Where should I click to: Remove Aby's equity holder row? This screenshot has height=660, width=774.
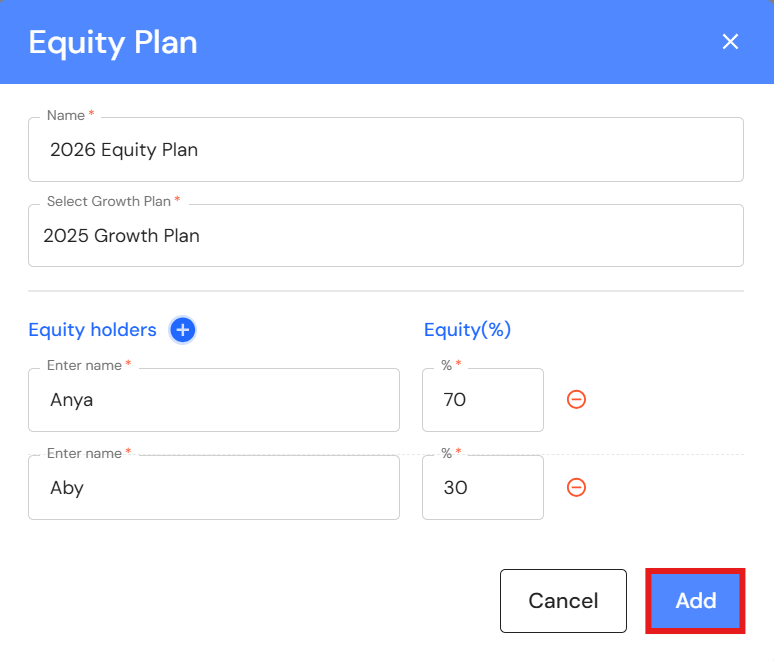click(x=576, y=487)
